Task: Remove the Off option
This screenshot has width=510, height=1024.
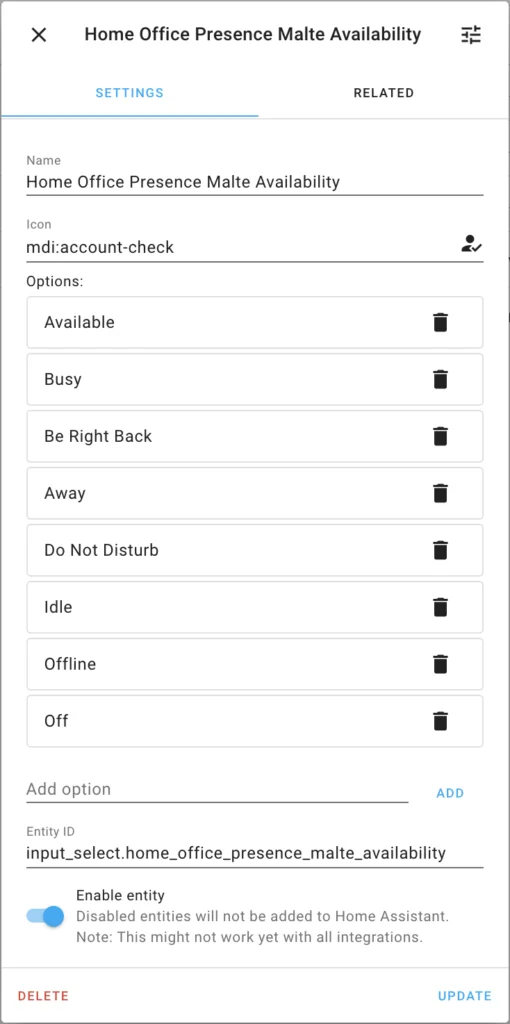Action: pos(441,721)
